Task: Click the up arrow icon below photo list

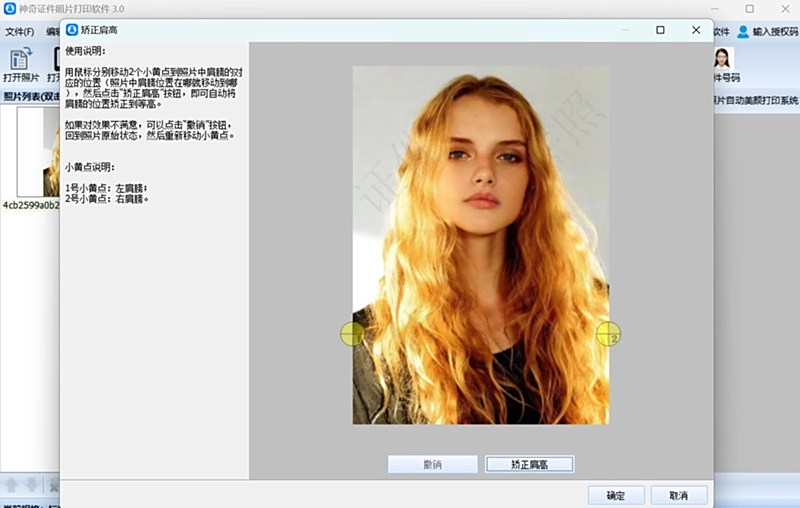Action: pyautogui.click(x=12, y=485)
